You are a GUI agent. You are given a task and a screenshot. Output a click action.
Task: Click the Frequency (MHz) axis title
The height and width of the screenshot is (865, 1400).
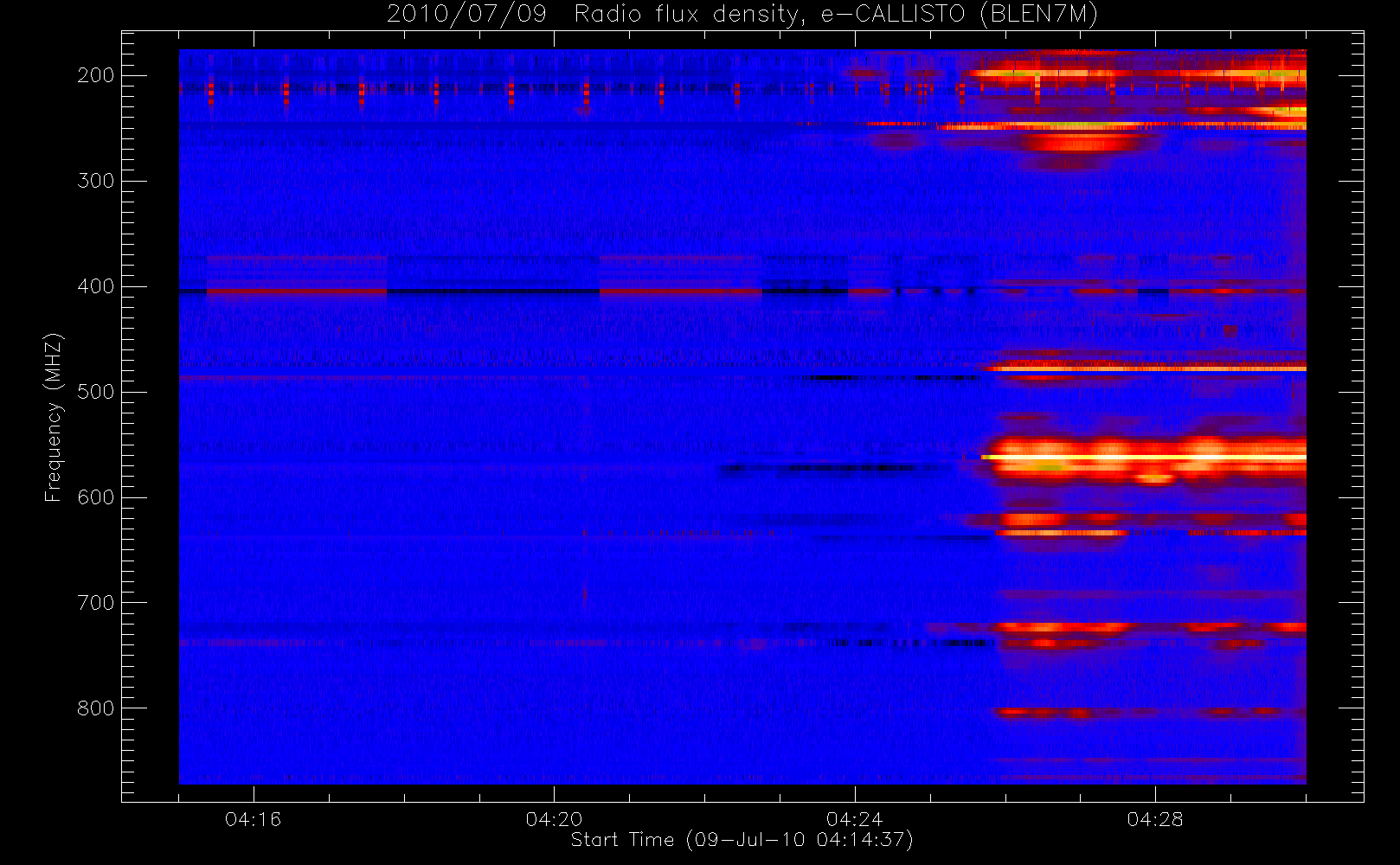[54, 417]
